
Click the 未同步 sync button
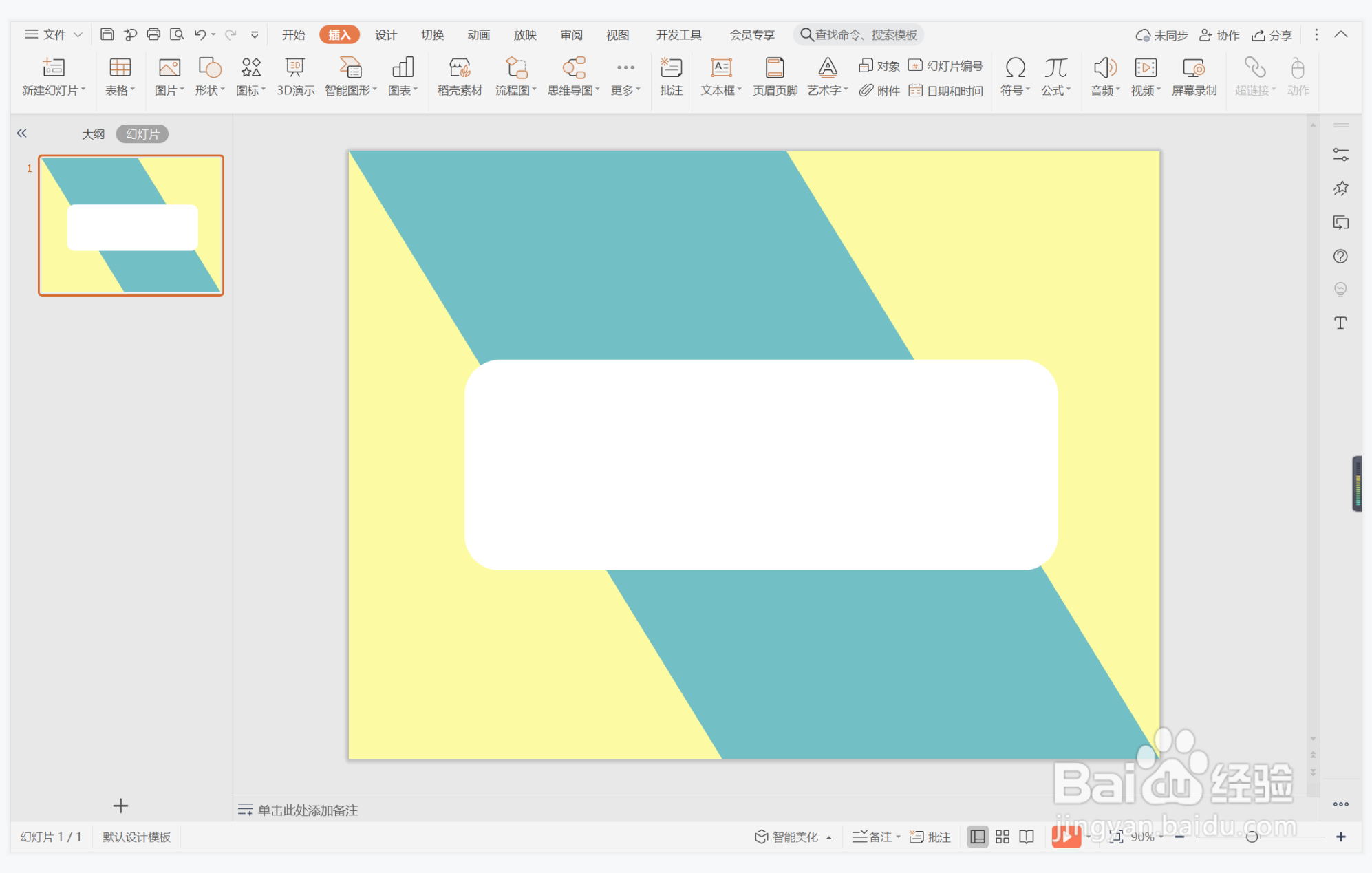click(x=1161, y=35)
